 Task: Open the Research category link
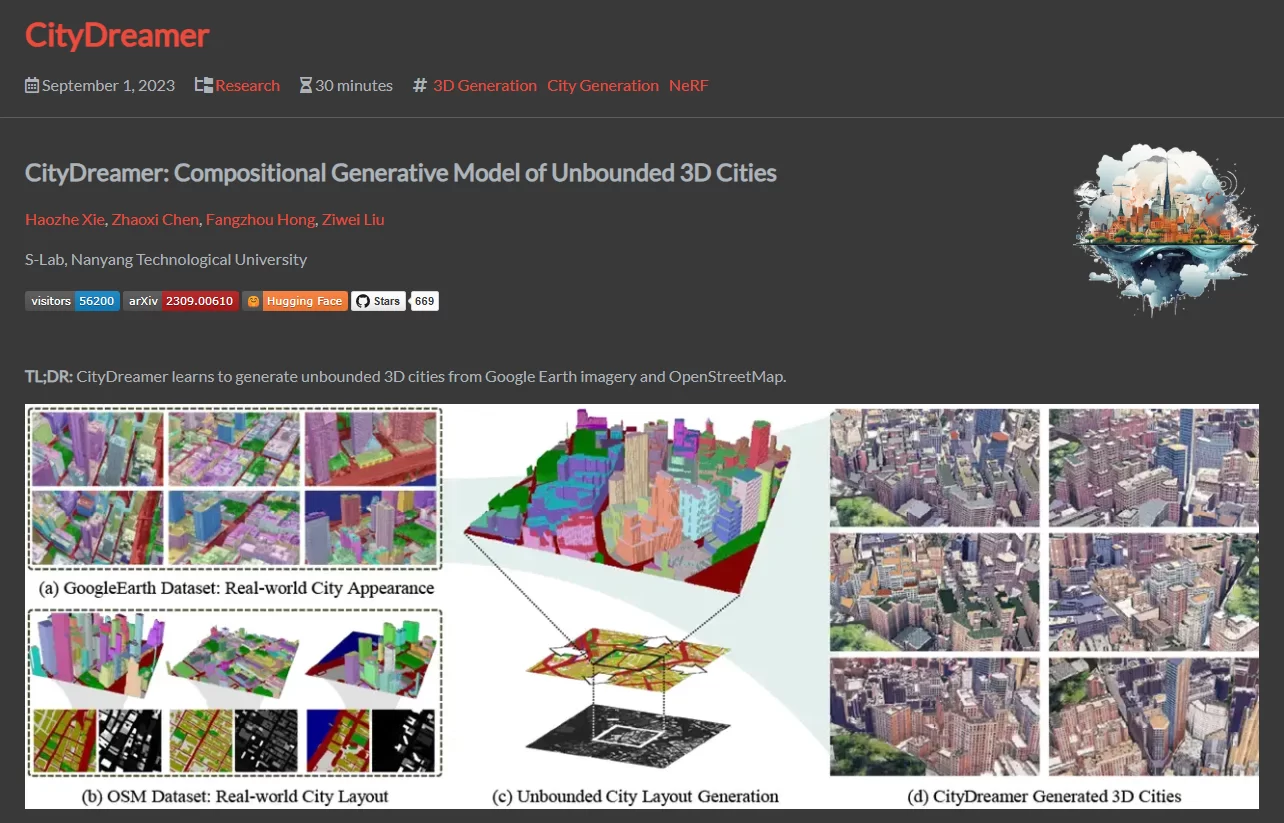click(x=247, y=86)
